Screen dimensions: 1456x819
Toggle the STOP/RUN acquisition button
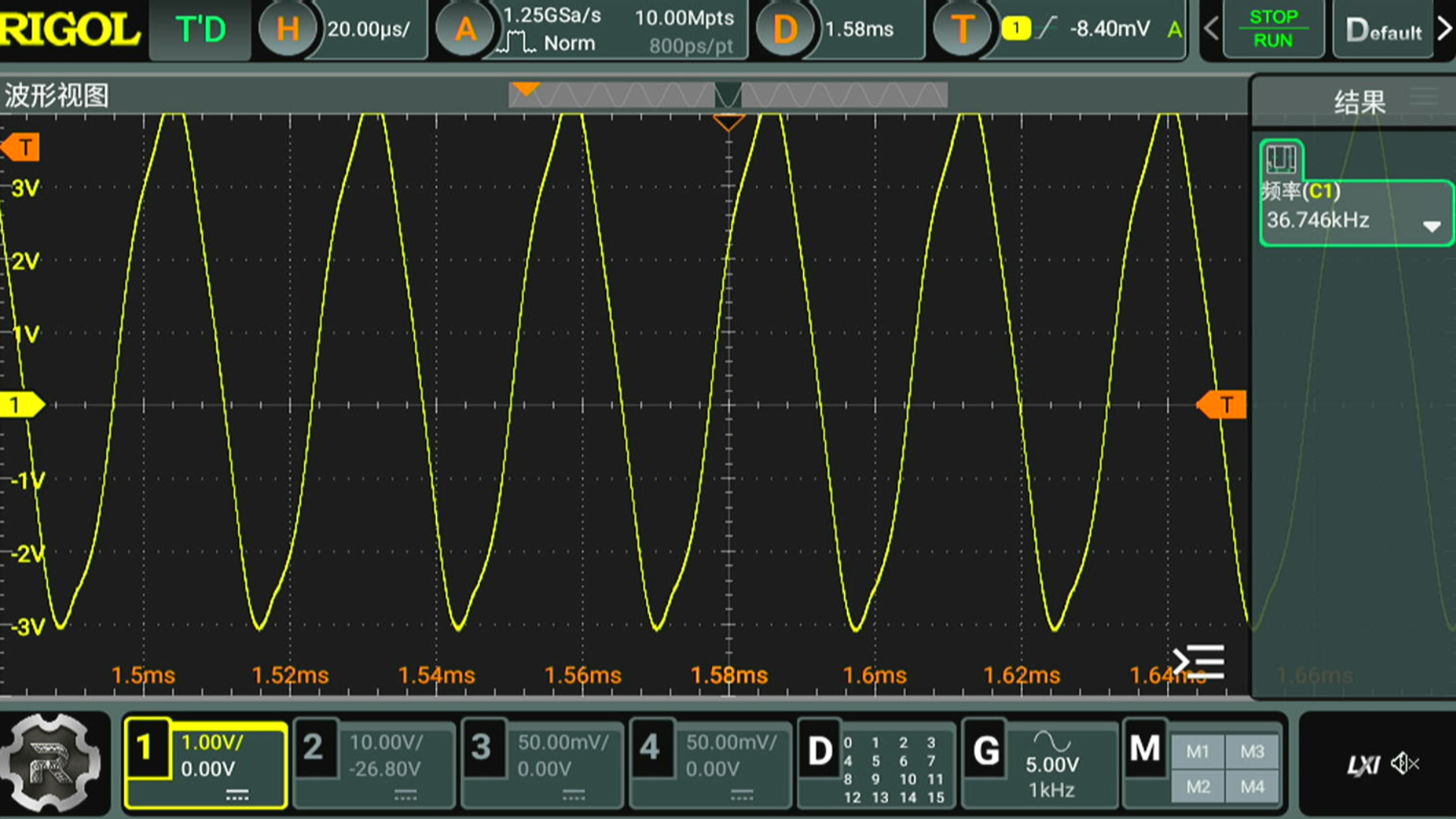tap(1272, 29)
